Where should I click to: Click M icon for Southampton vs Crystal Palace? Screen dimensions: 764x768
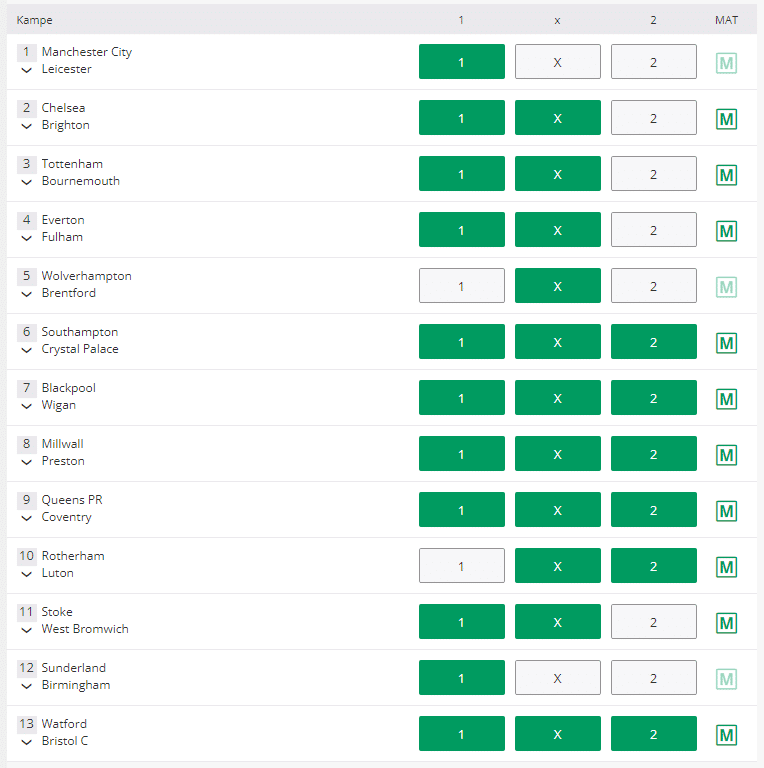[727, 343]
